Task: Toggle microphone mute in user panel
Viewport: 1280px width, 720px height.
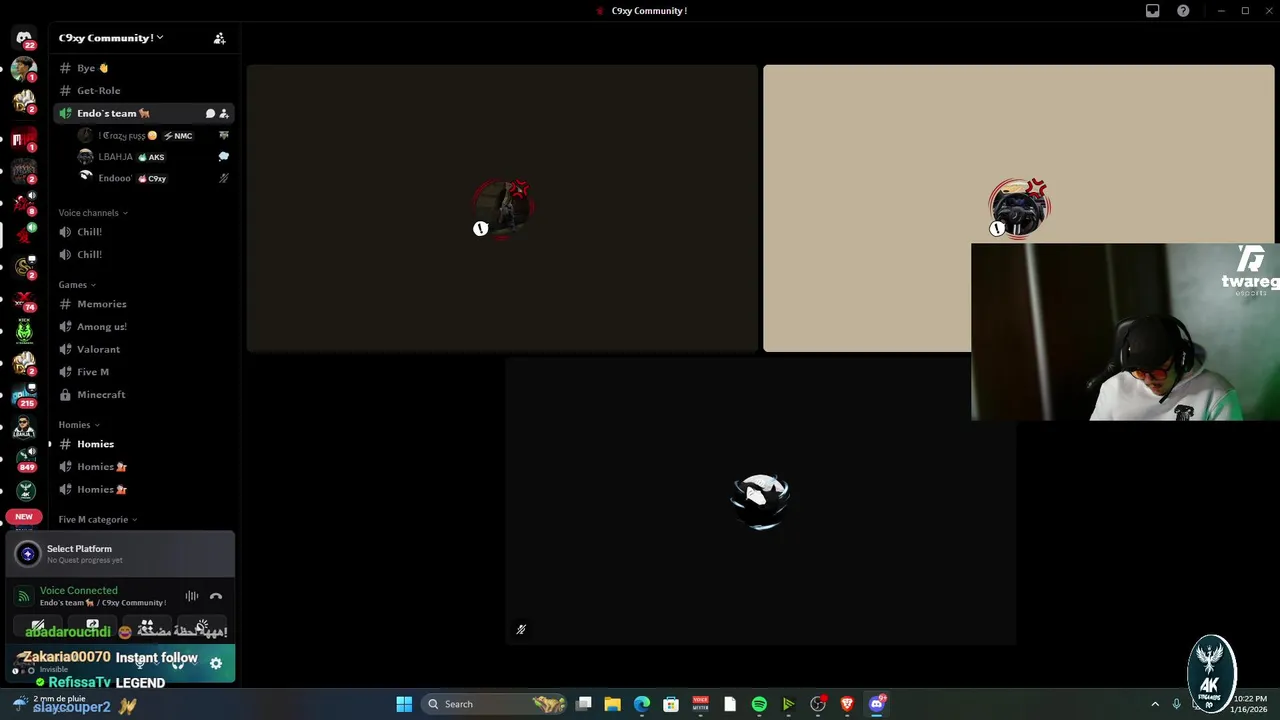Action: point(140,663)
